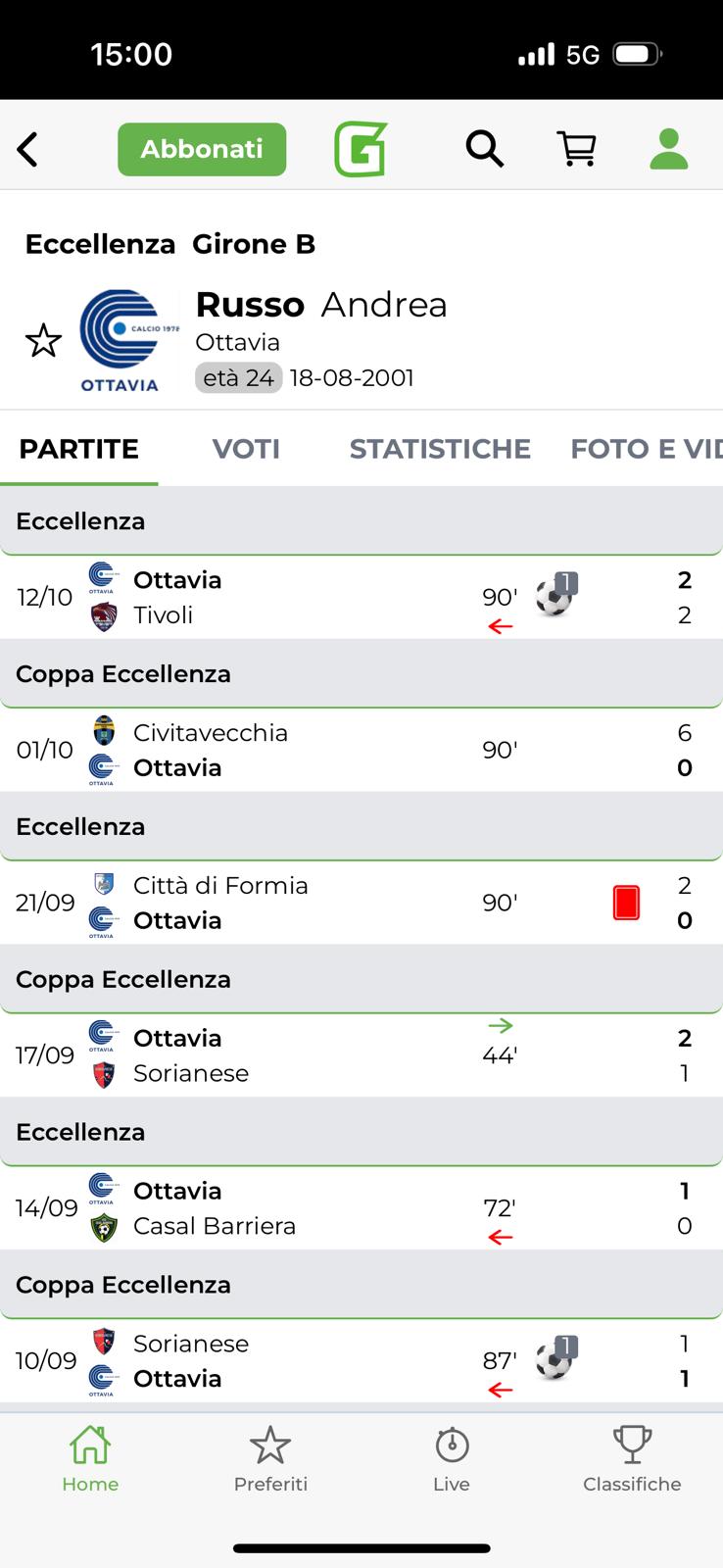Open the search magnifier icon
The image size is (723, 1568).
point(484,150)
